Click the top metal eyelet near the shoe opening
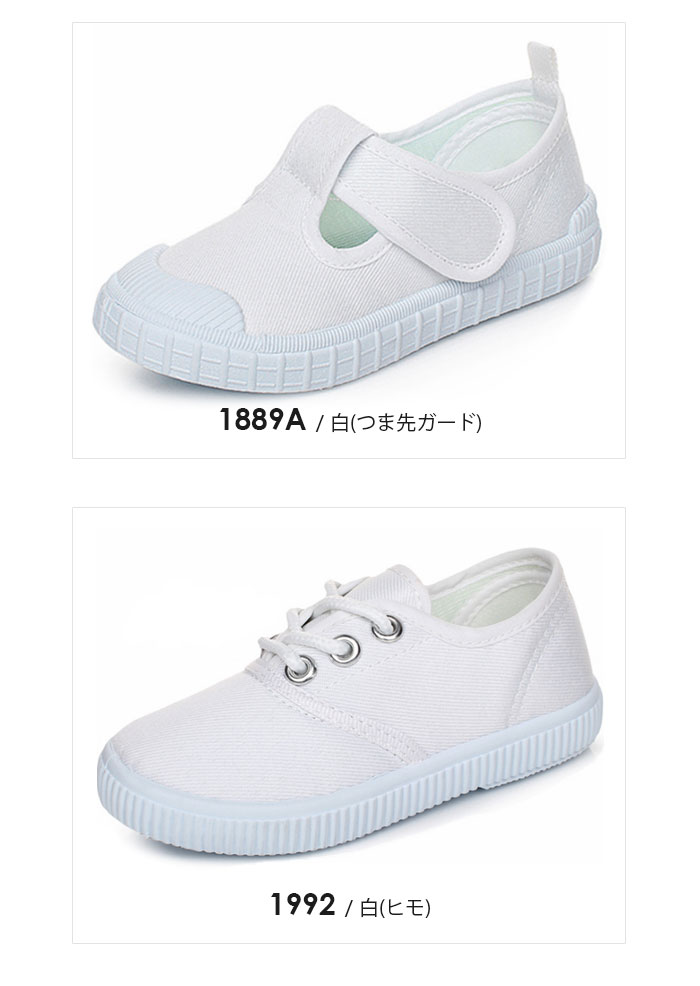Screen dimensions: 700x986 point(386,628)
